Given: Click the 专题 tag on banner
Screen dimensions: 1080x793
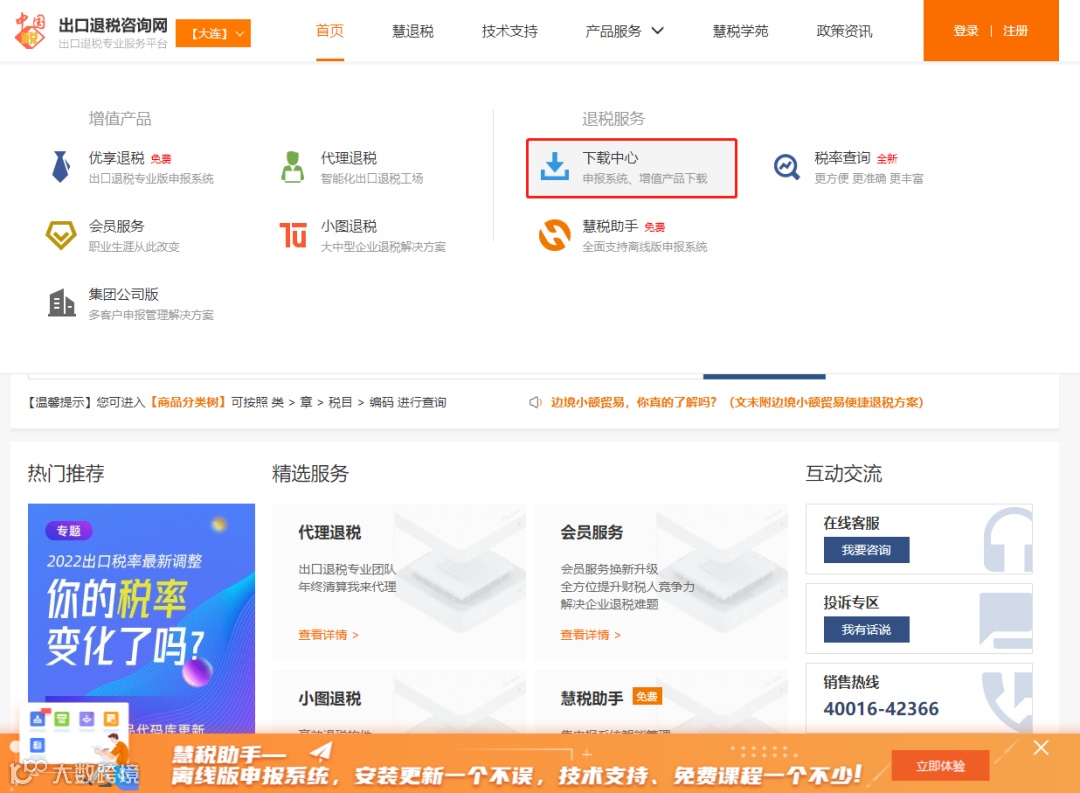Looking at the screenshot, I should coord(69,531).
